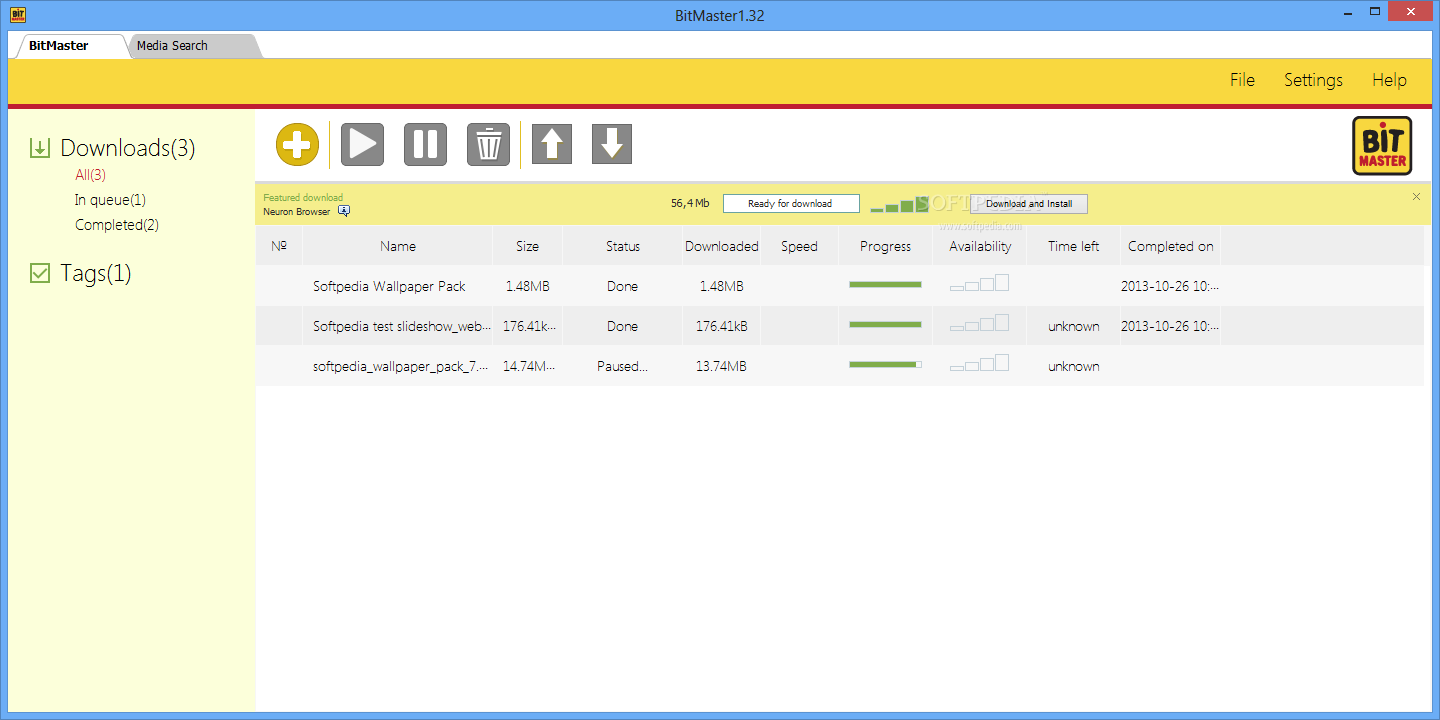Image resolution: width=1440 pixels, height=720 pixels.
Task: Start selected download with play button
Action: pos(362,145)
